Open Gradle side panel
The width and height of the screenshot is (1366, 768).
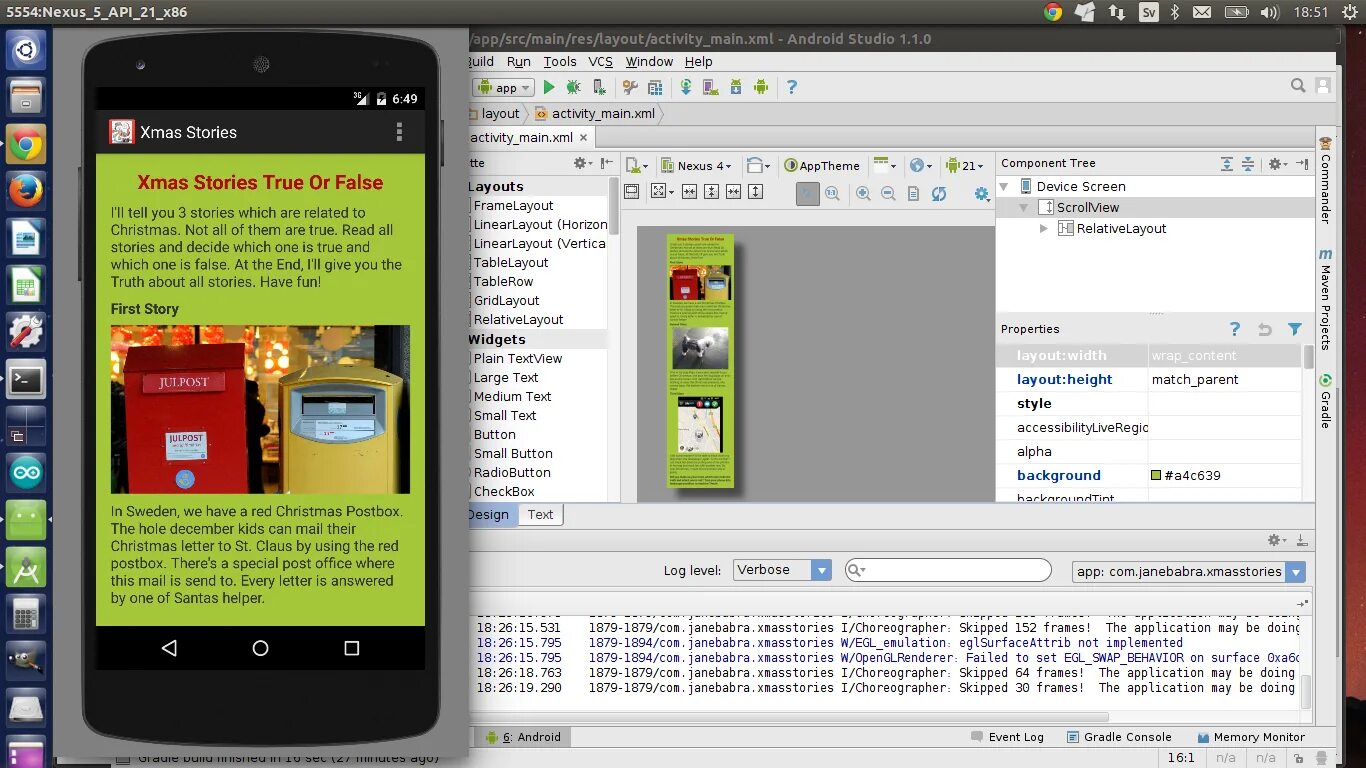tap(1325, 400)
